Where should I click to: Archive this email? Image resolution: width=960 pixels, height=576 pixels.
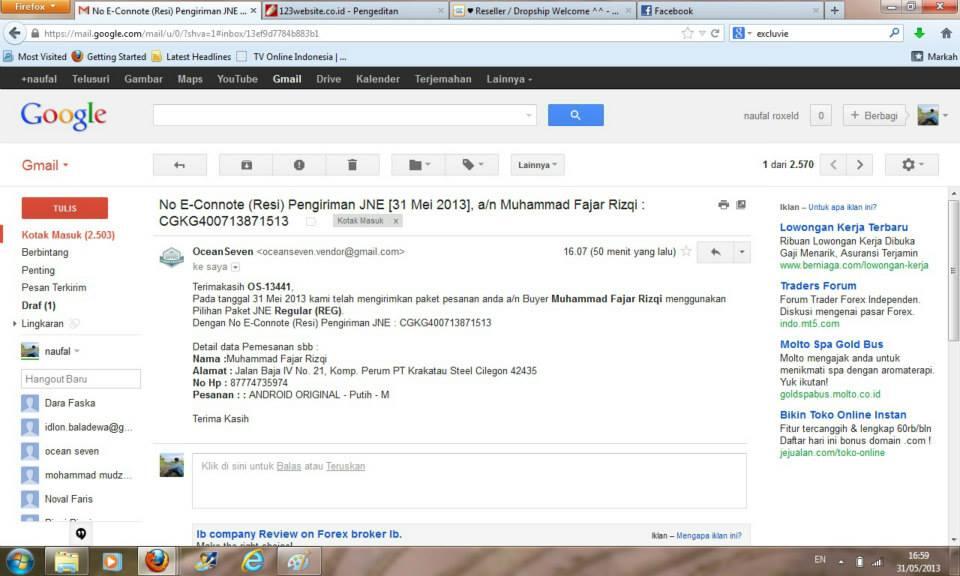tap(246, 165)
